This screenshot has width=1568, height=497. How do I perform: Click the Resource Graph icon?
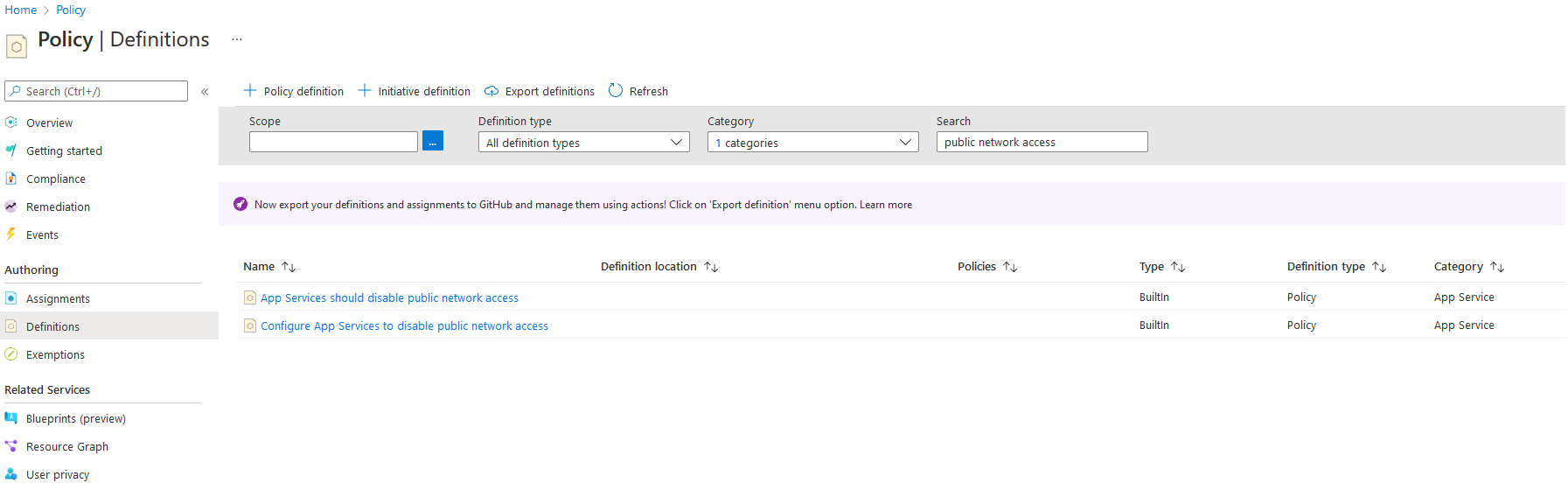tap(11, 446)
